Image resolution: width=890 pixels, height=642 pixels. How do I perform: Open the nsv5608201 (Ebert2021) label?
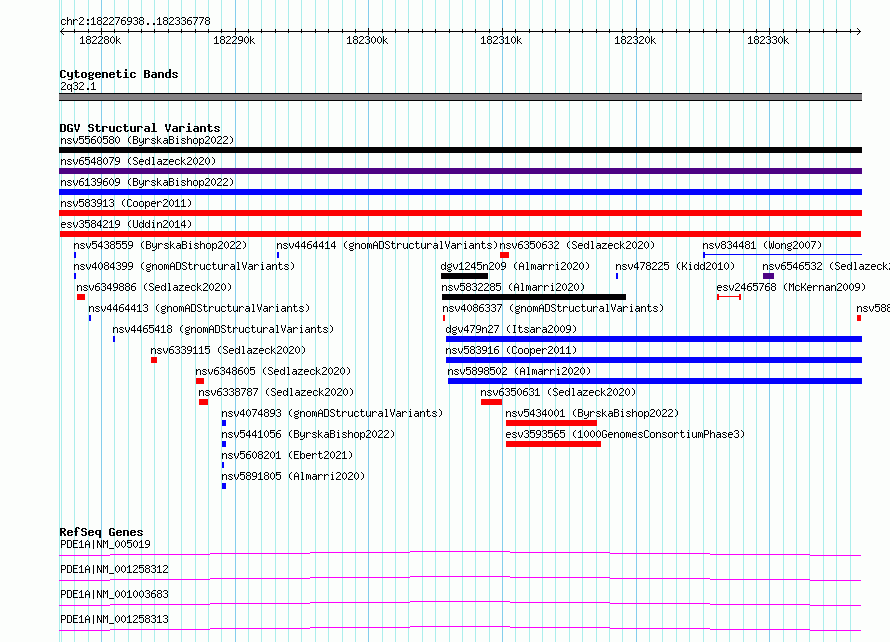click(287, 455)
